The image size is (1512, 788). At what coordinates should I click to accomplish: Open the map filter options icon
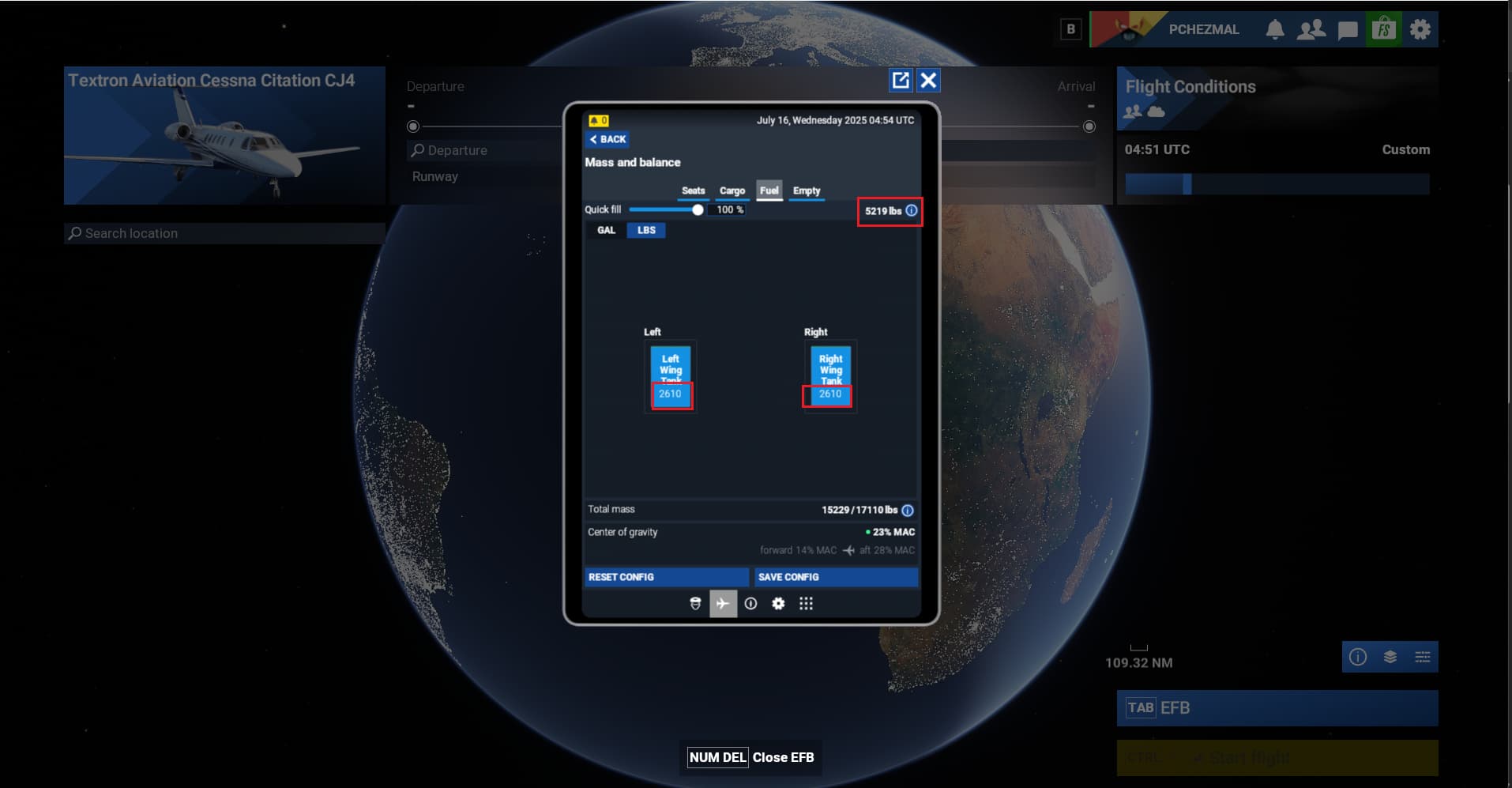click(x=1422, y=657)
